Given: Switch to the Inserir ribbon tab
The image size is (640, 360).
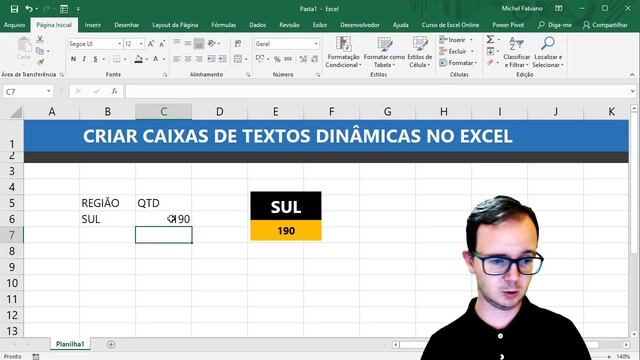Looking at the screenshot, I should tap(93, 25).
